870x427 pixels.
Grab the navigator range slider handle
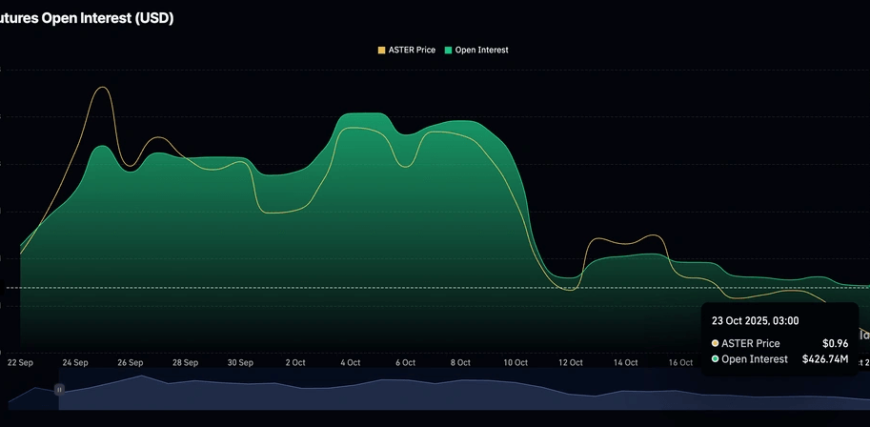tap(59, 389)
